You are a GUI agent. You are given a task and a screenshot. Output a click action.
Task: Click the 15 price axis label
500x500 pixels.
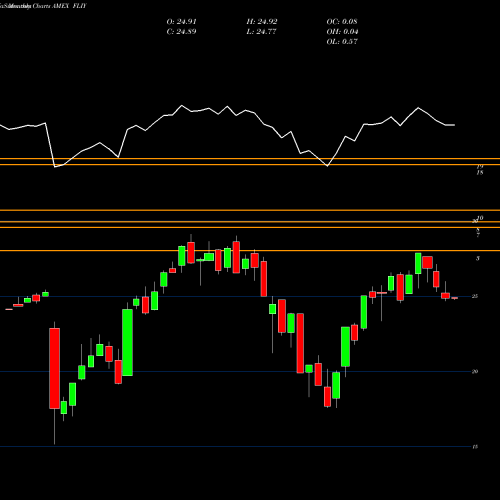(475, 447)
